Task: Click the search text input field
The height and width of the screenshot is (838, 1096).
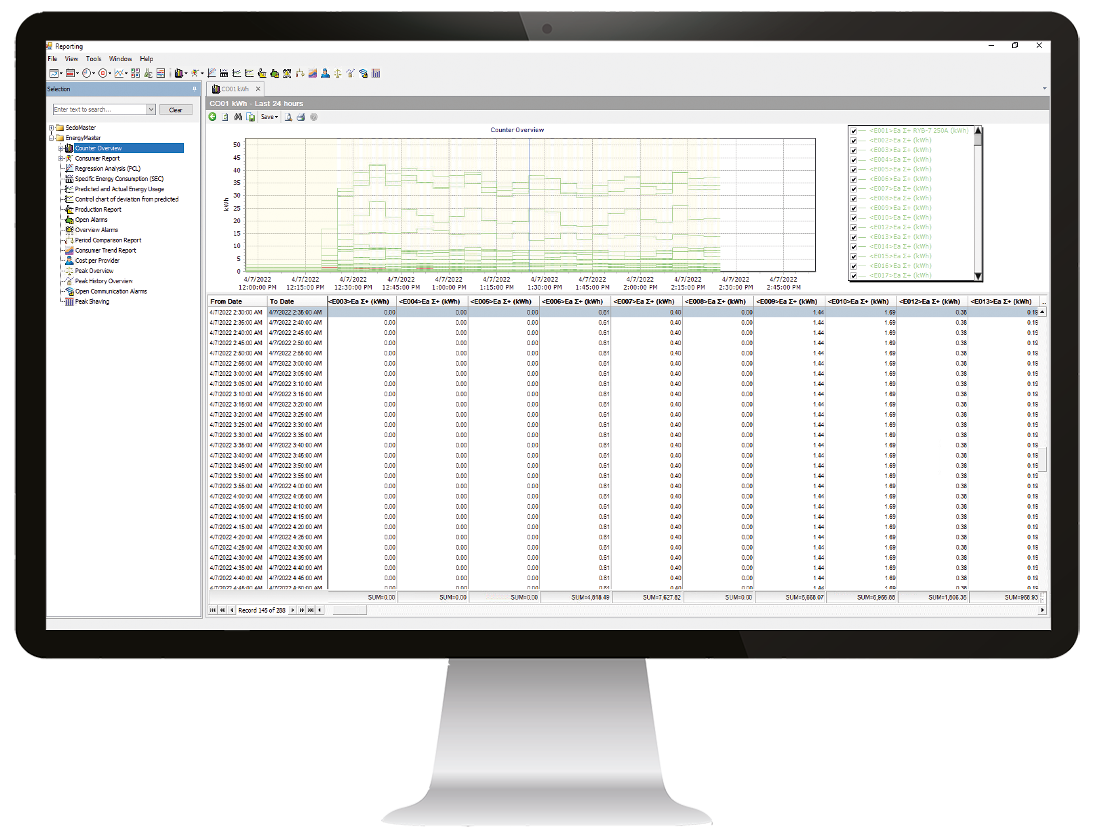Action: [98, 109]
